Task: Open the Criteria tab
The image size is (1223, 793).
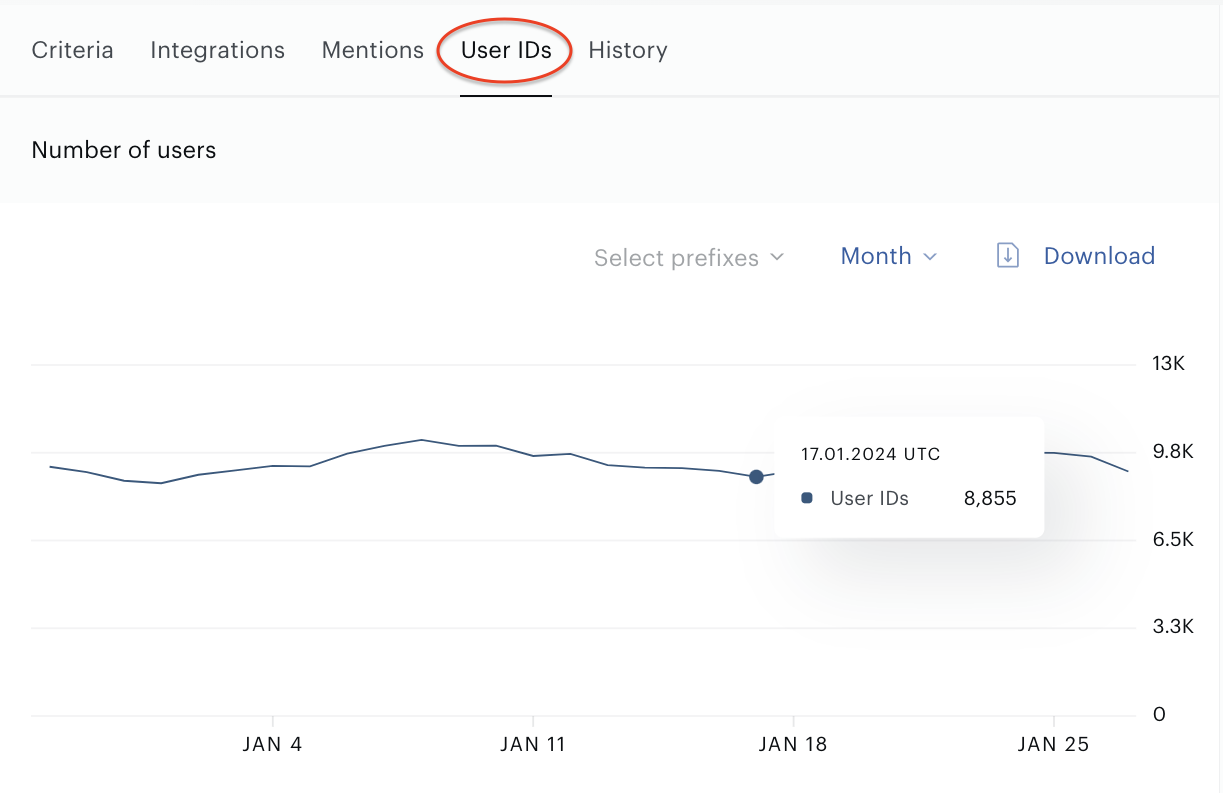Action: [72, 50]
